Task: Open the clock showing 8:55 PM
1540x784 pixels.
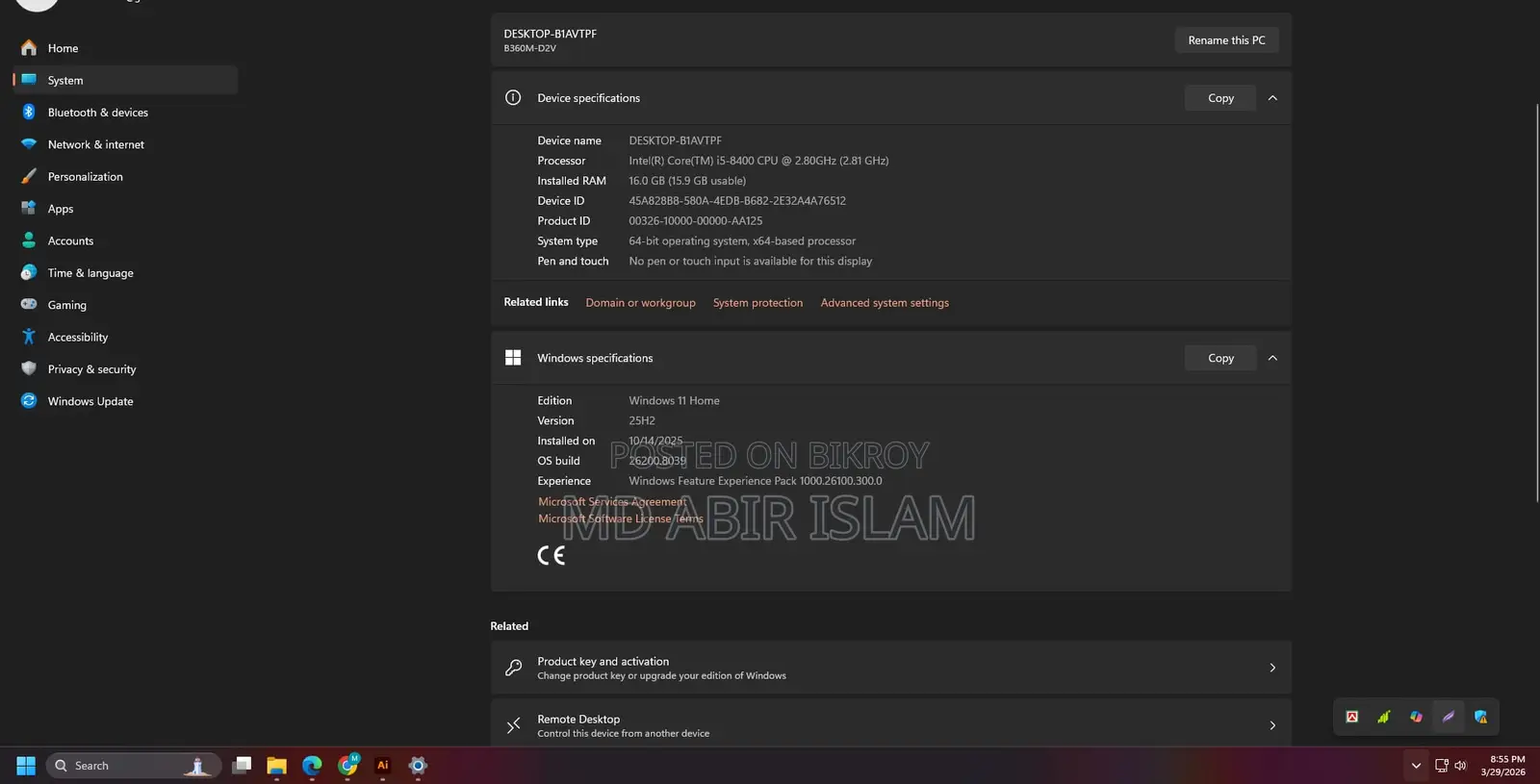Action: (x=1503, y=766)
